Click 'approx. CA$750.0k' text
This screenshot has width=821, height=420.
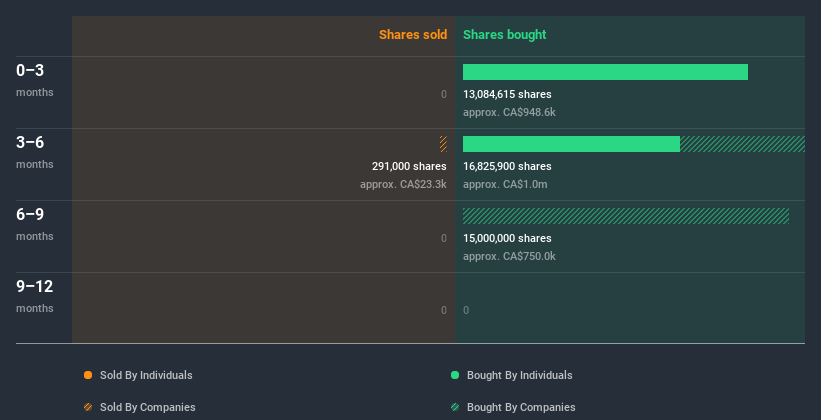tap(509, 257)
